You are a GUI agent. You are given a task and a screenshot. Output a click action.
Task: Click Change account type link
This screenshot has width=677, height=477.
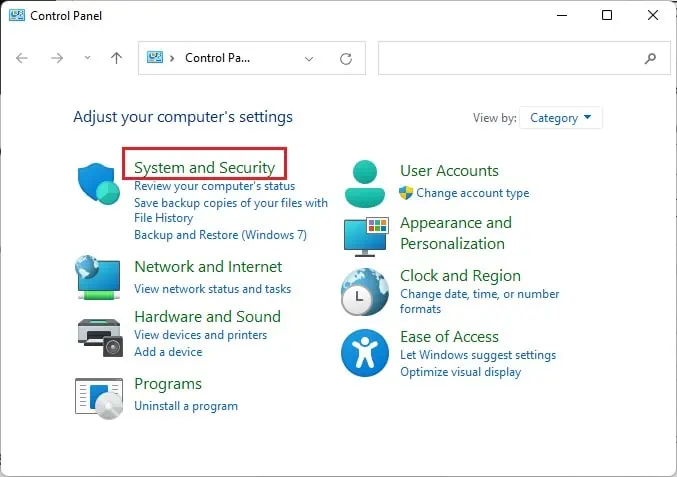472,193
